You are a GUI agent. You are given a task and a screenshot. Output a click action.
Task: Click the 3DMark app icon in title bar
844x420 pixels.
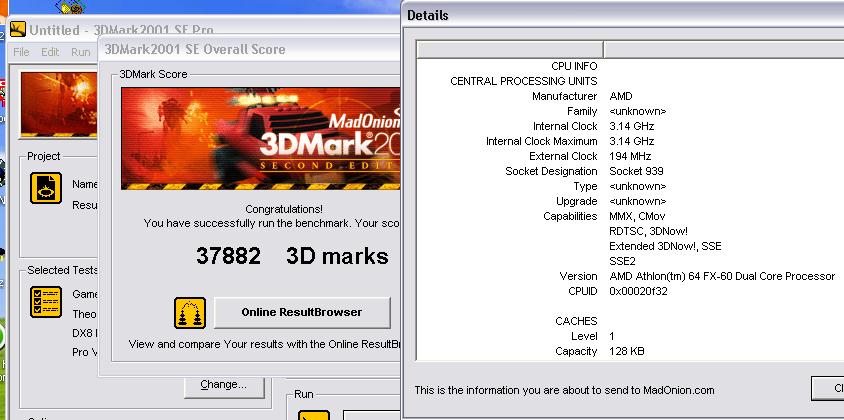(18, 29)
